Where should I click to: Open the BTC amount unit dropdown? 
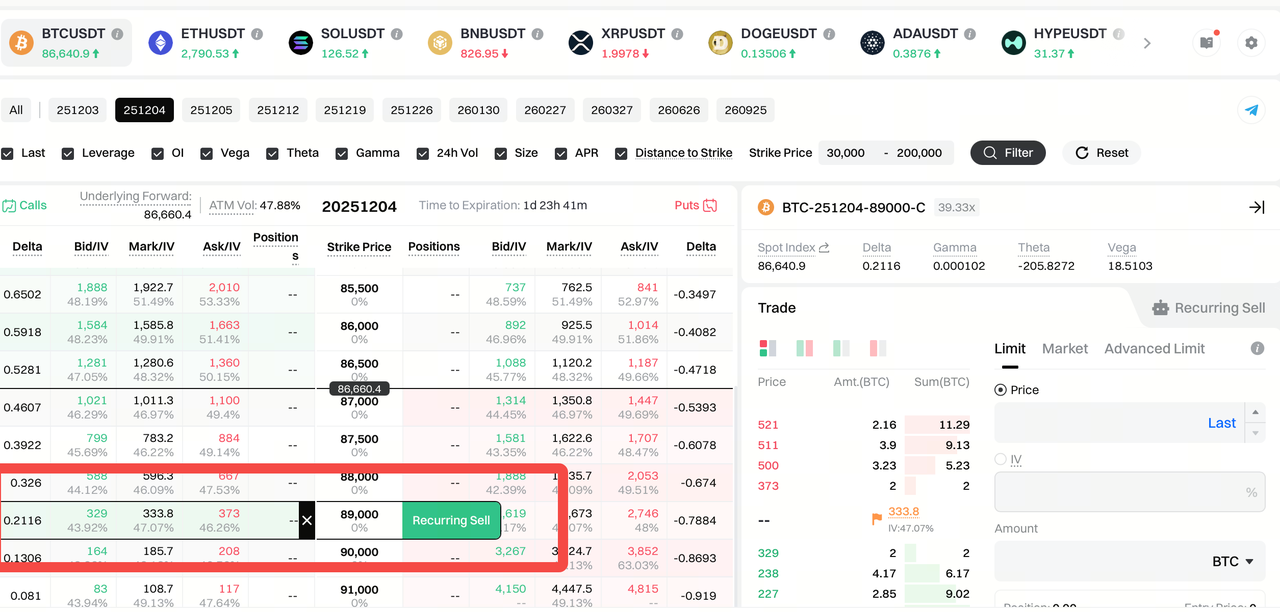1233,561
